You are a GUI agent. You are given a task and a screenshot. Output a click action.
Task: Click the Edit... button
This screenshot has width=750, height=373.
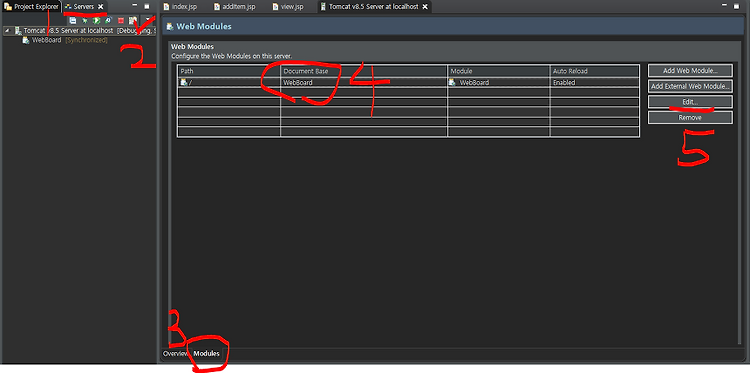click(690, 102)
